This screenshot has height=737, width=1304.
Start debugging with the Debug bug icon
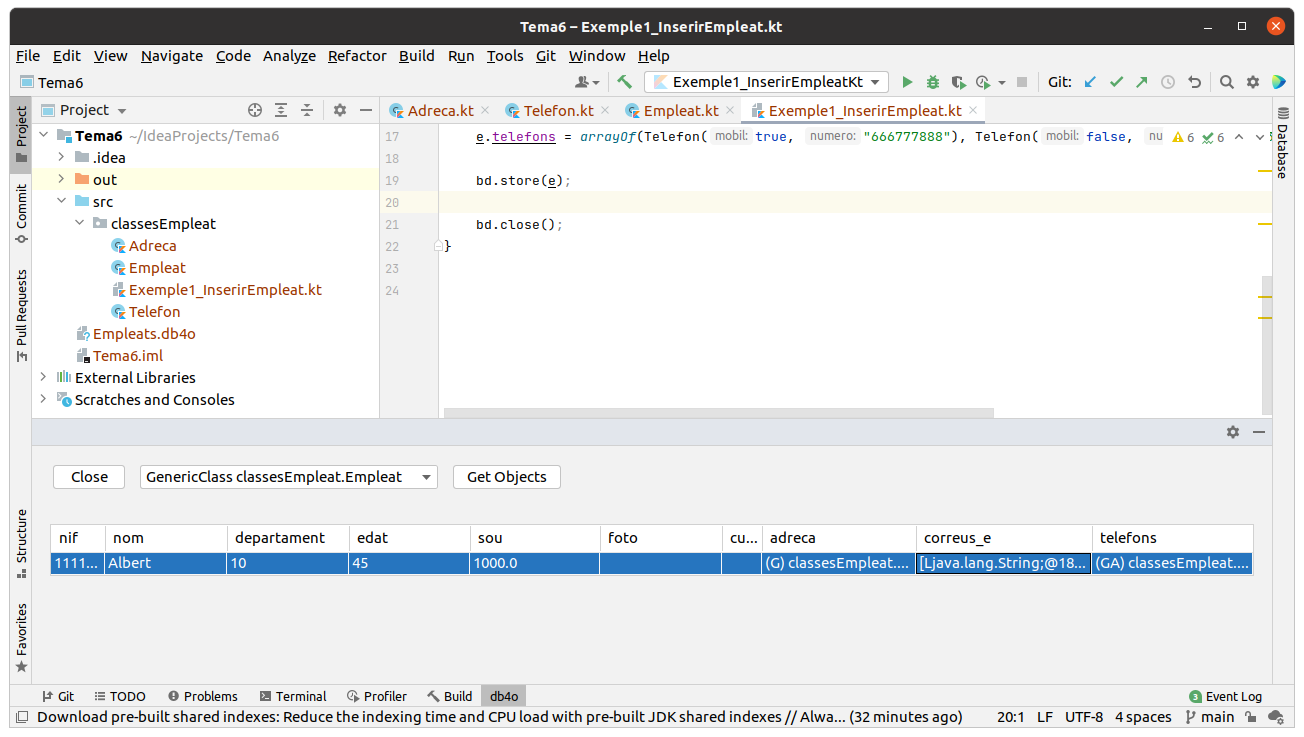(x=932, y=82)
